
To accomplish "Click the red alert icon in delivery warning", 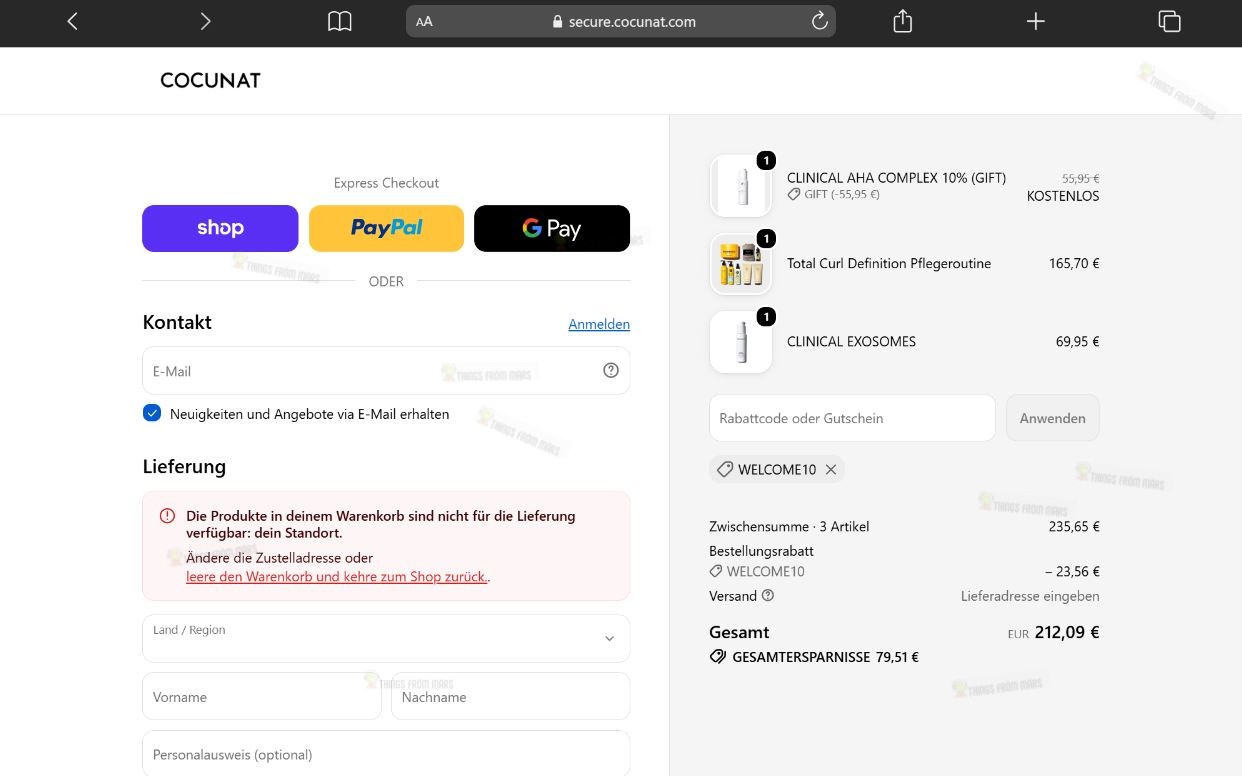I will coord(167,516).
